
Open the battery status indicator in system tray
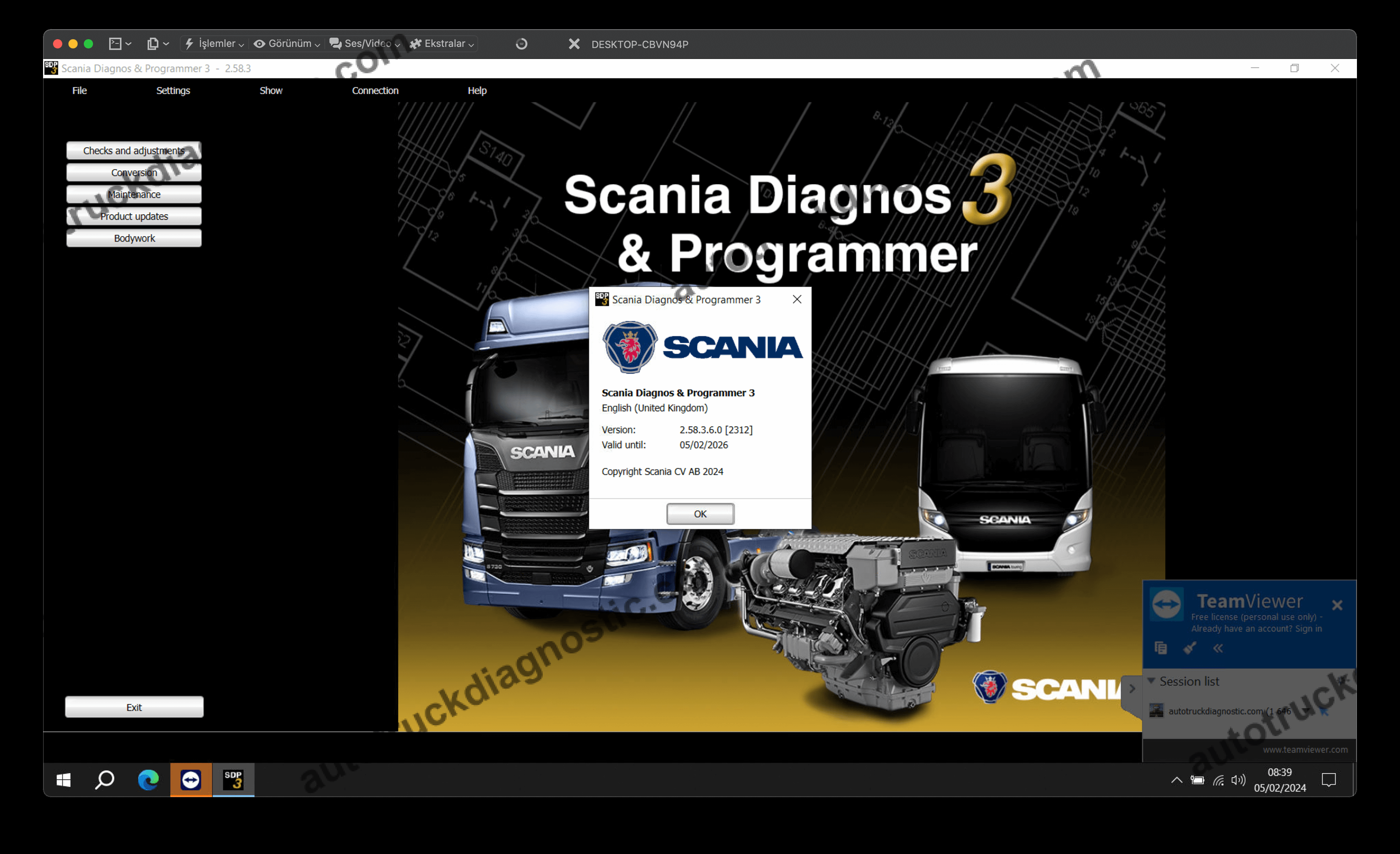pos(1197,780)
